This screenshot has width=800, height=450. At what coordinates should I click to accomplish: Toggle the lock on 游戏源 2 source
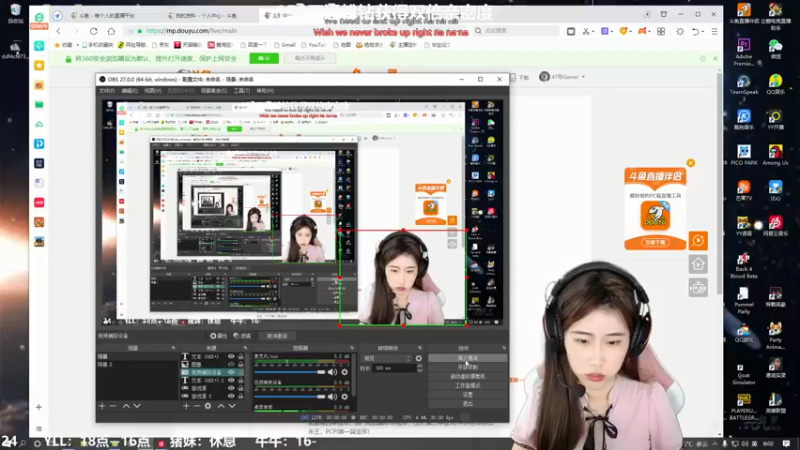click(241, 396)
